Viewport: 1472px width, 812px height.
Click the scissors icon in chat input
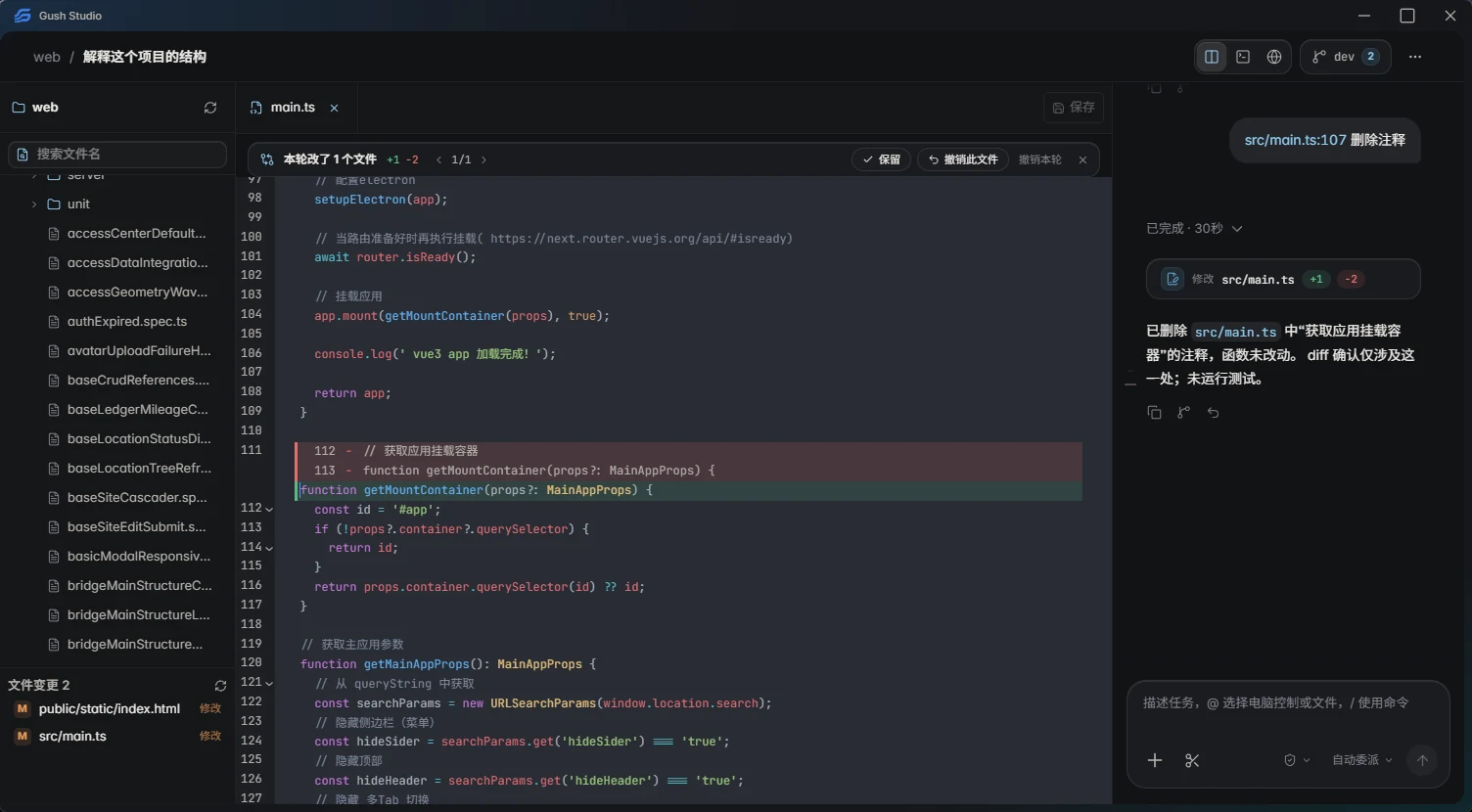[x=1192, y=760]
